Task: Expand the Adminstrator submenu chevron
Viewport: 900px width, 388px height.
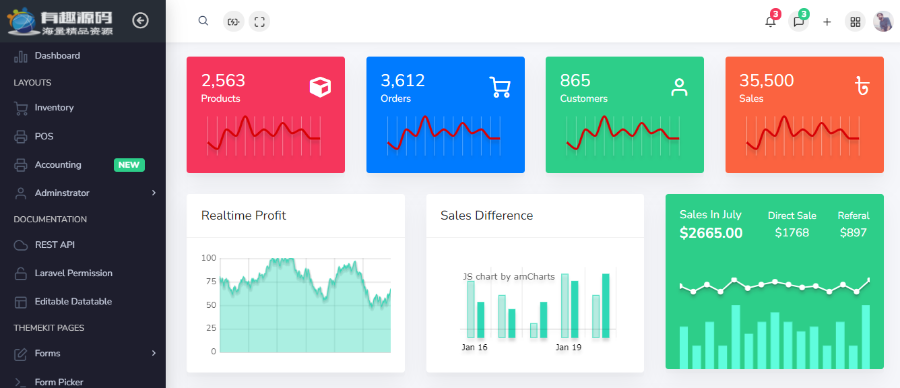Action: coord(154,193)
